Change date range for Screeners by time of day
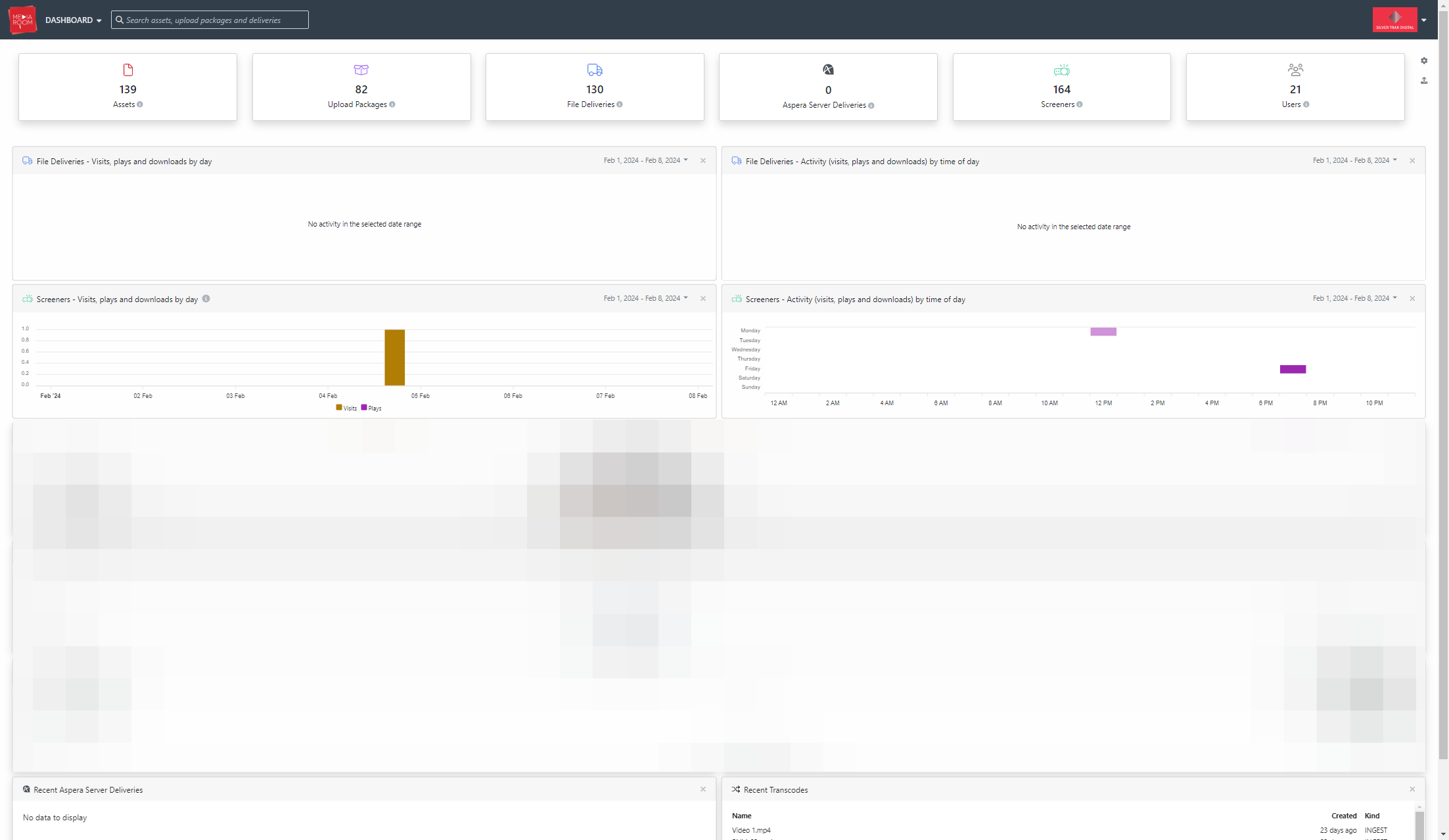Screen dimensions: 1449x840 pos(1355,298)
